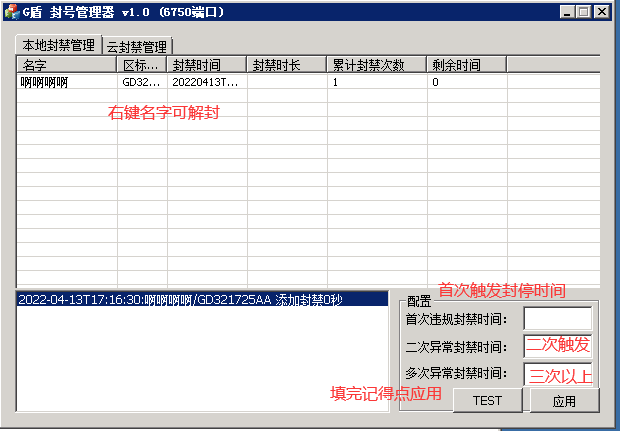Viewport: 620px width, 431px height.
Task: Select the 2022-04-13T17:16:30 log entry
Action: [x=202, y=300]
